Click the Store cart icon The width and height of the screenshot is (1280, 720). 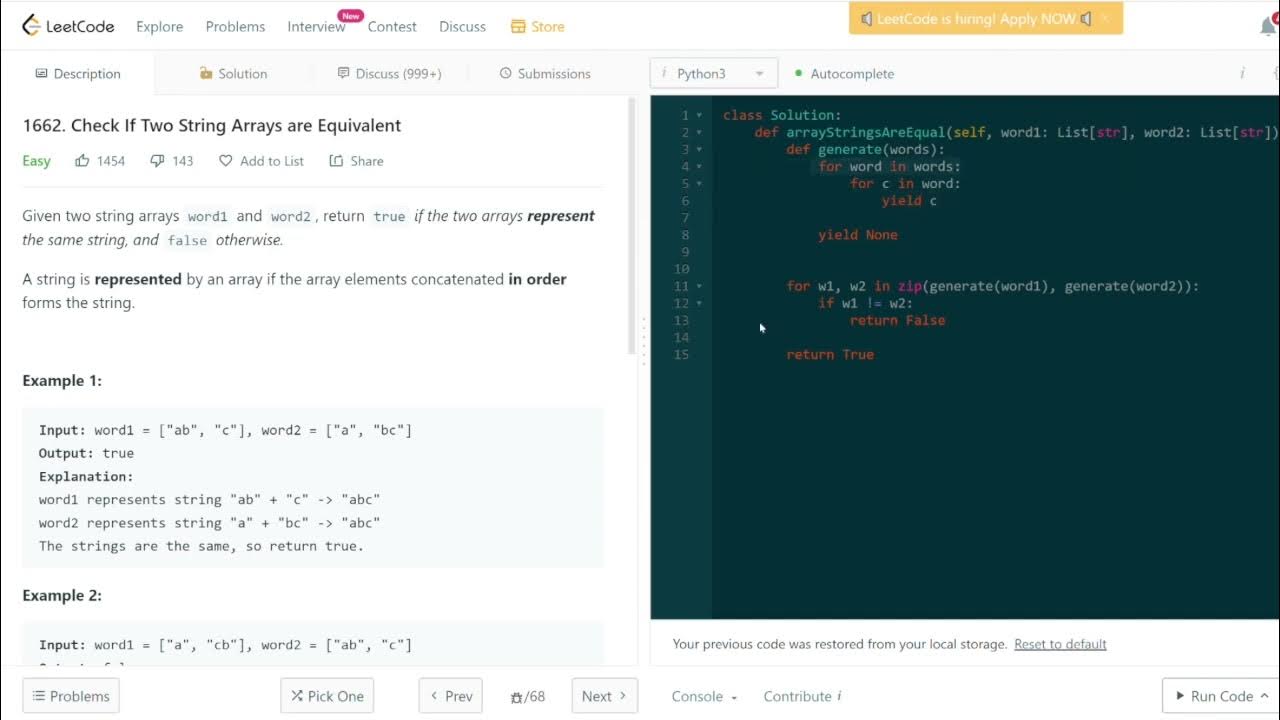[x=518, y=26]
